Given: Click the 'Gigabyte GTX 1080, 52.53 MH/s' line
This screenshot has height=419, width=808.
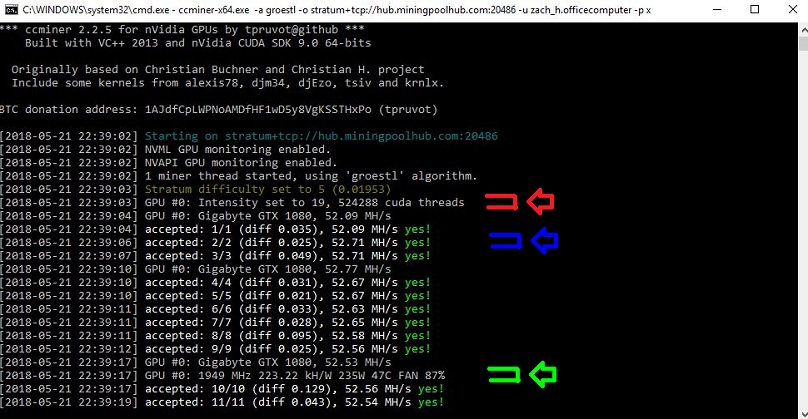Looking at the screenshot, I should pos(196,362).
